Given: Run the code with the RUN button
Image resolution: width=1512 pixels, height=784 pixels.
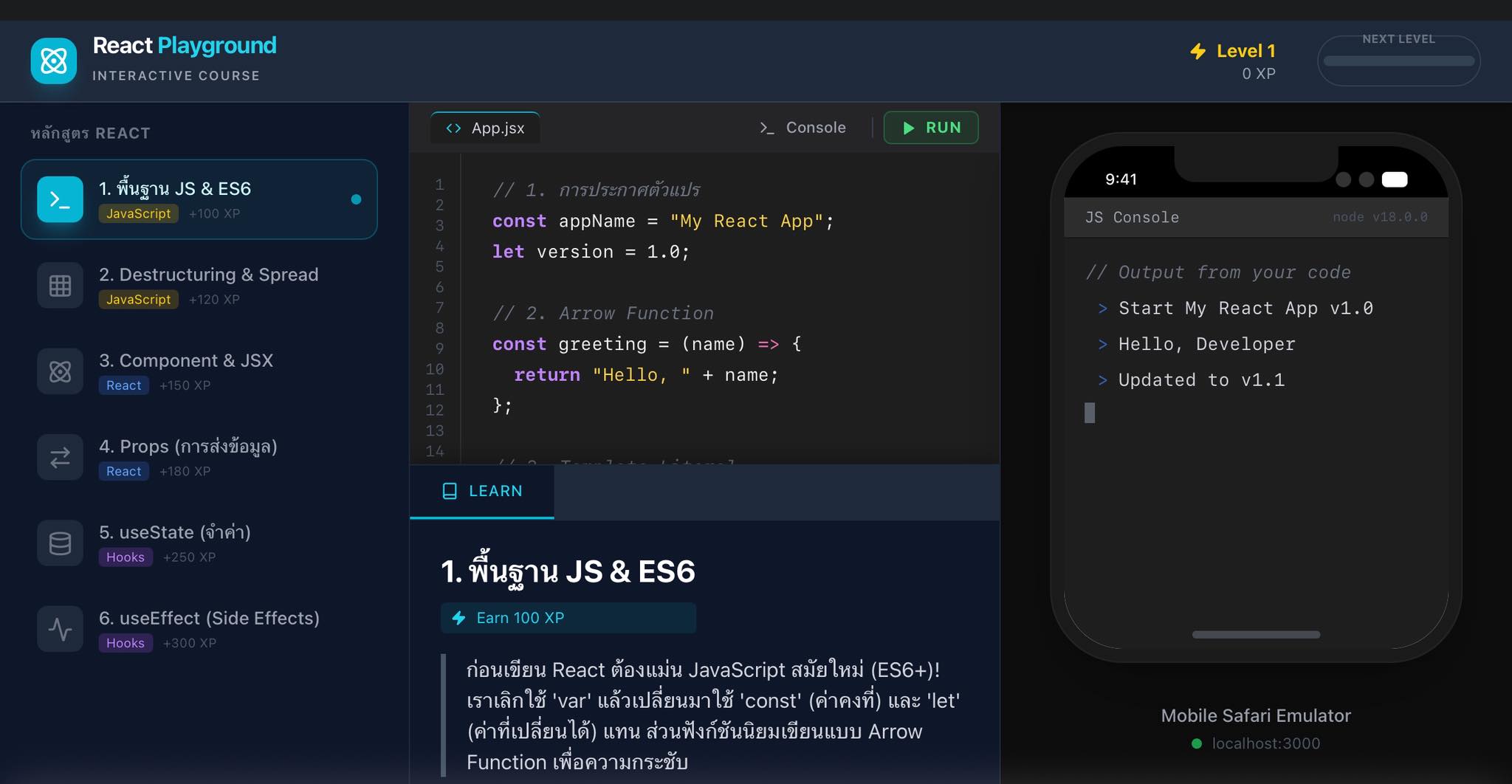Looking at the screenshot, I should [931, 128].
